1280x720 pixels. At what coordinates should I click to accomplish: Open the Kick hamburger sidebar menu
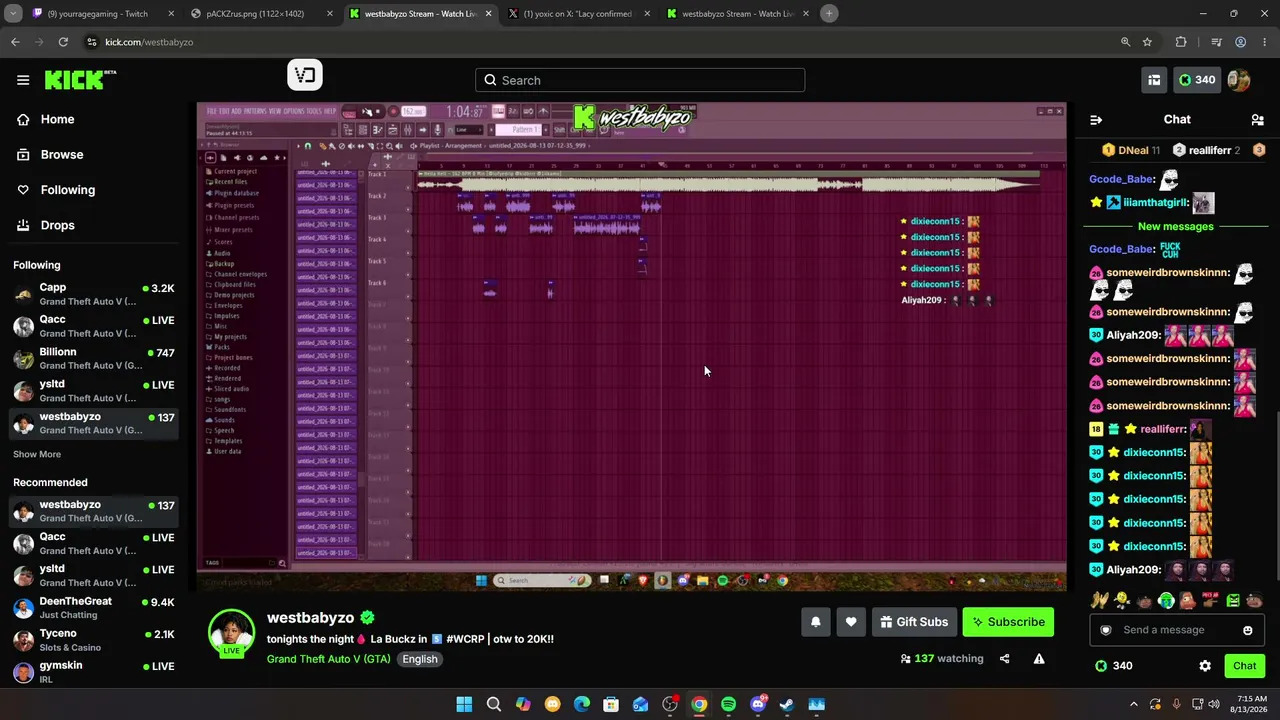[23, 80]
